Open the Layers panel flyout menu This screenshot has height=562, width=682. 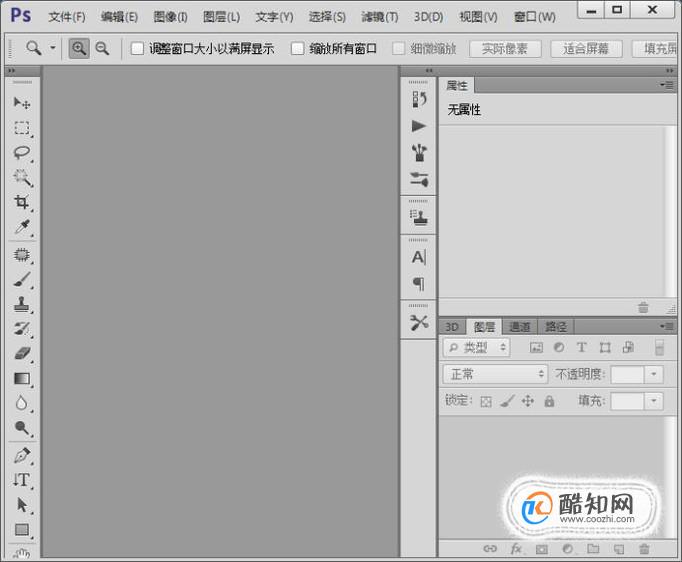pos(667,326)
